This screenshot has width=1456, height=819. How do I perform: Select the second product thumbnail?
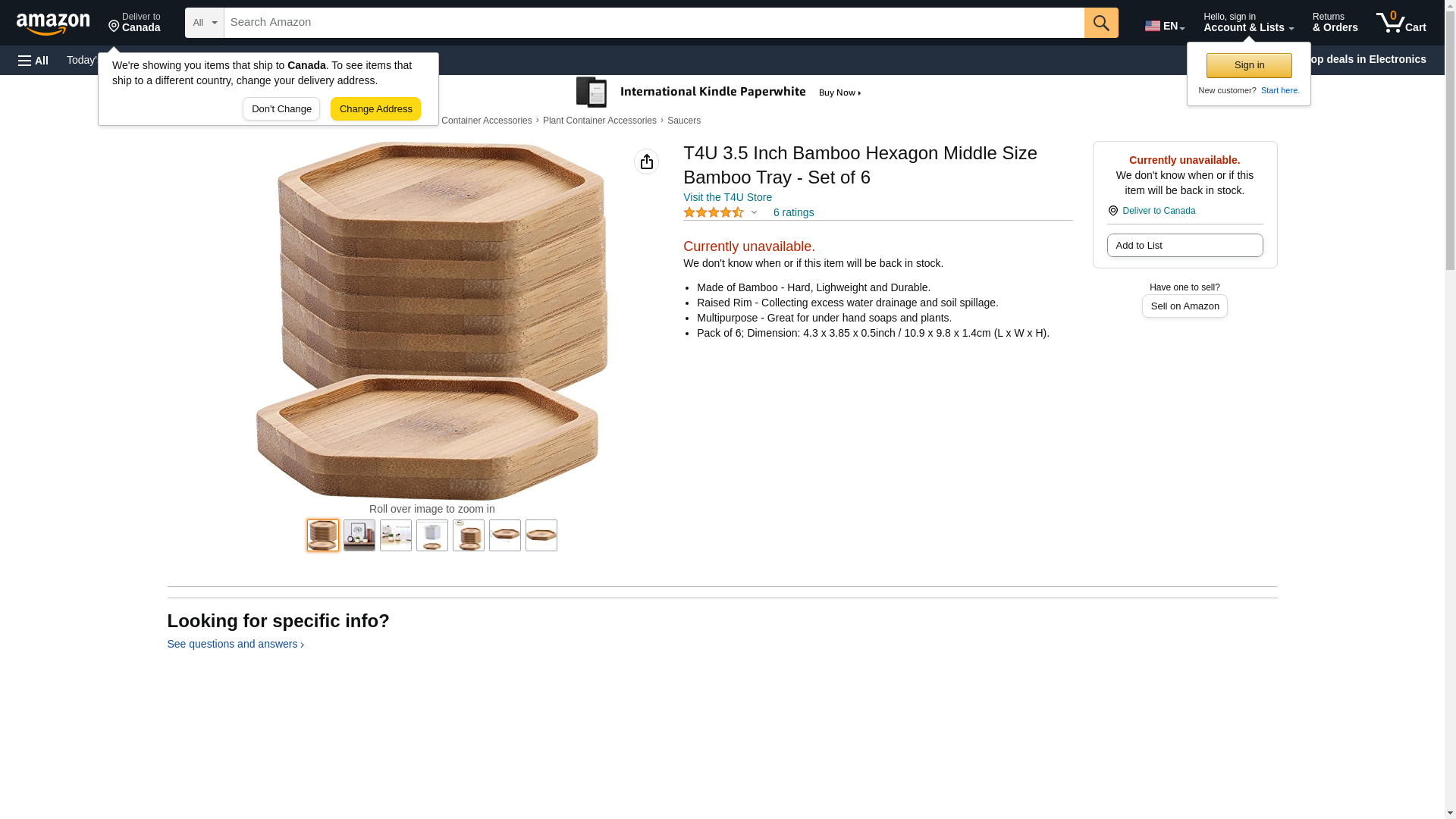(x=359, y=535)
